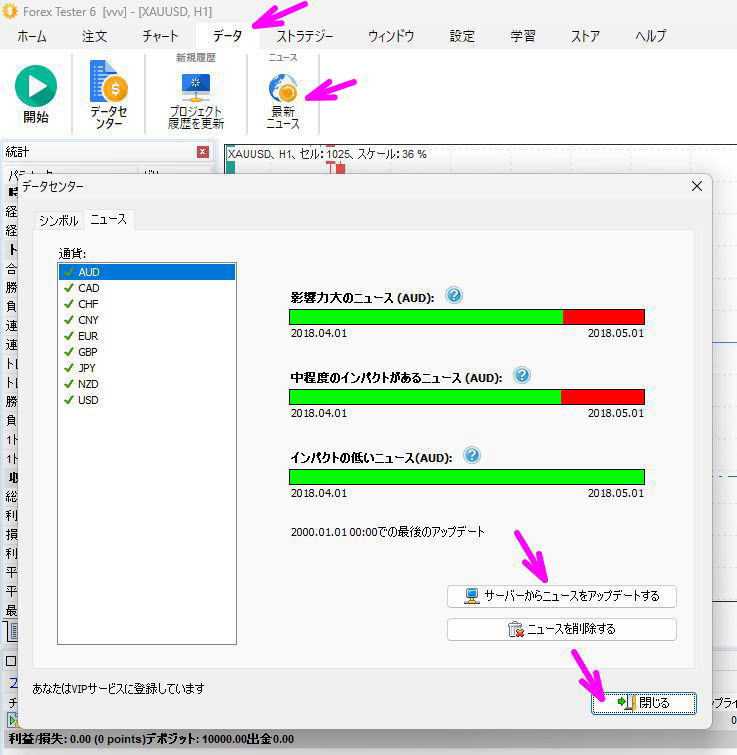Toggle the CAD currency checkmark
737x755 pixels.
pos(69,288)
